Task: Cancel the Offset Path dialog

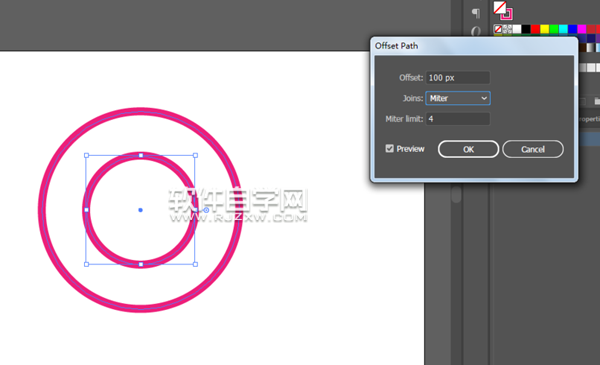Action: coord(533,149)
